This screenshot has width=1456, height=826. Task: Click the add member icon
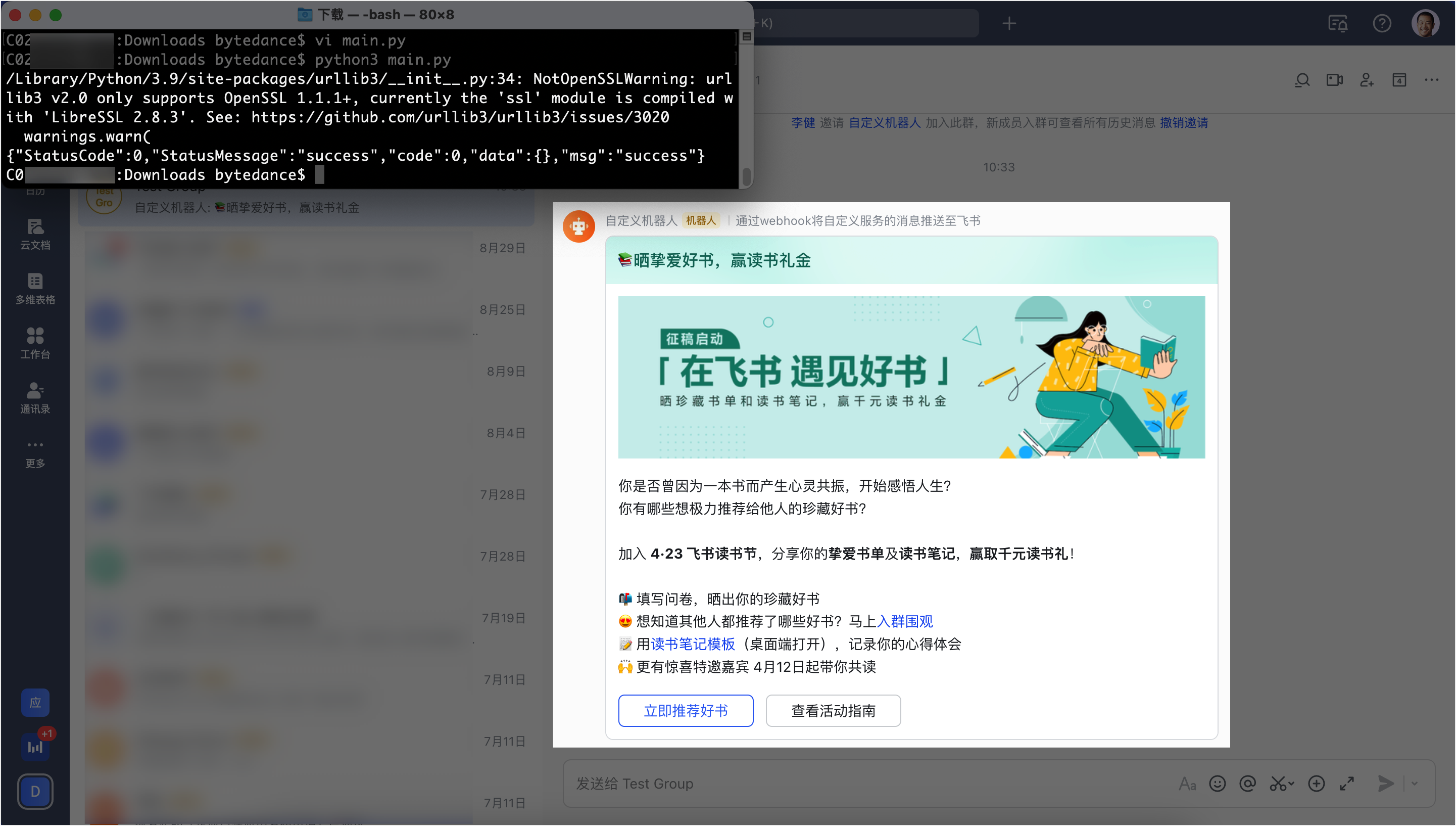pos(1367,80)
